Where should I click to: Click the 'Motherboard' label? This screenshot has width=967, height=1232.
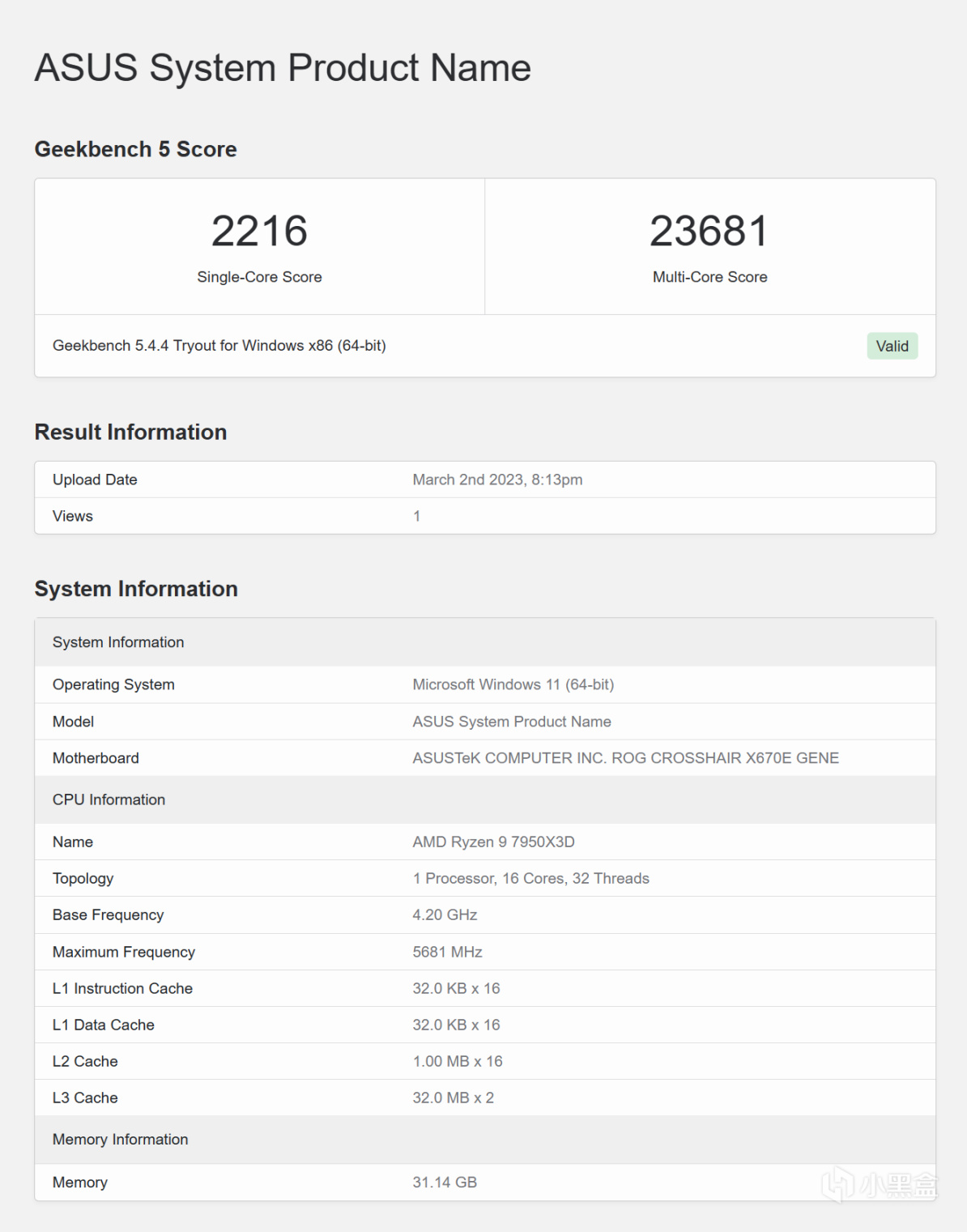point(96,758)
